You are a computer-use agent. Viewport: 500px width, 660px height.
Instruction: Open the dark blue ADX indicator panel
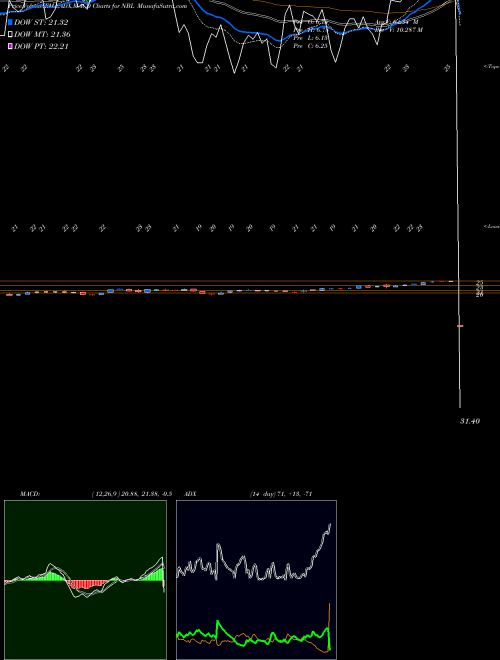256,580
